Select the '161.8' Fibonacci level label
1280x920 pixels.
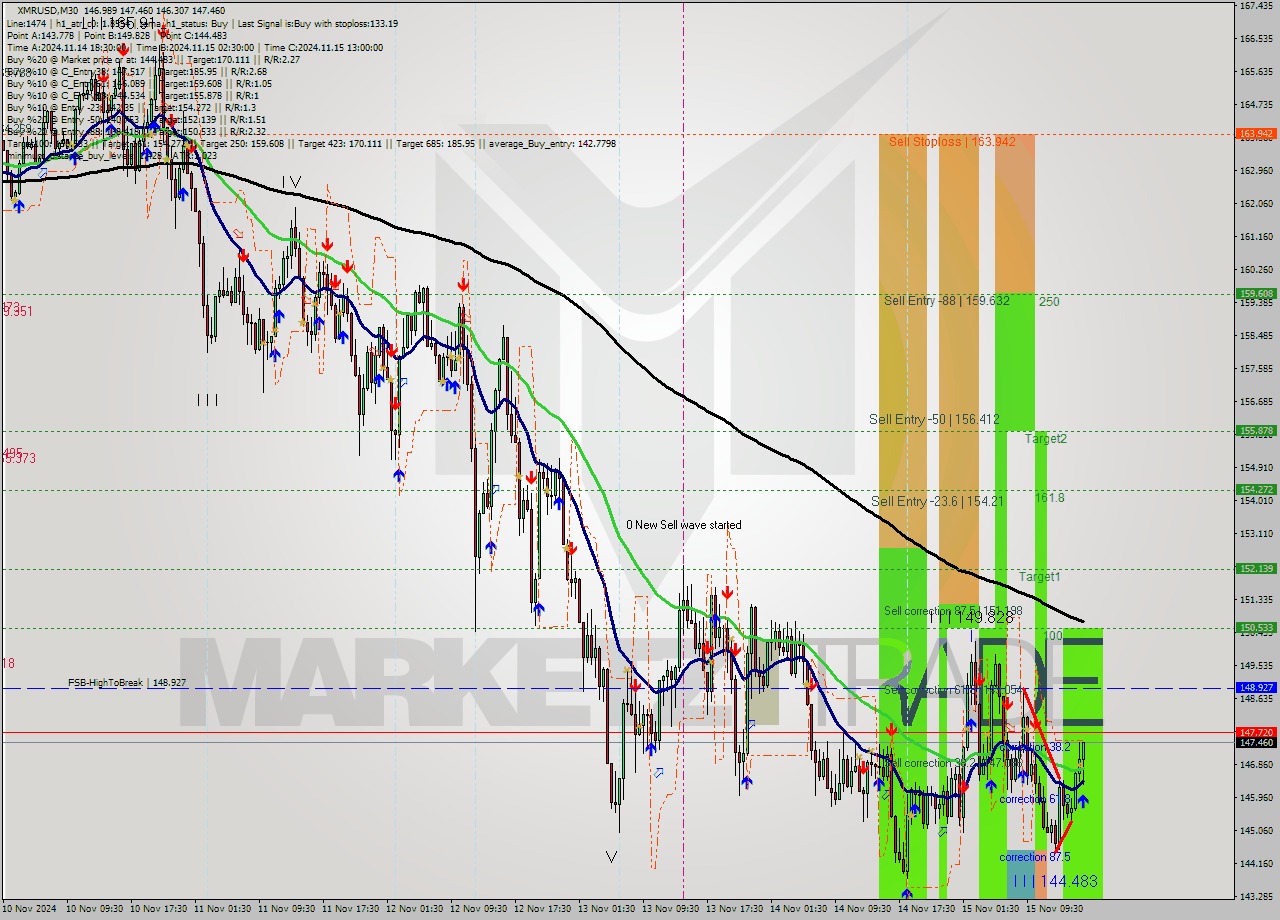click(x=1049, y=497)
